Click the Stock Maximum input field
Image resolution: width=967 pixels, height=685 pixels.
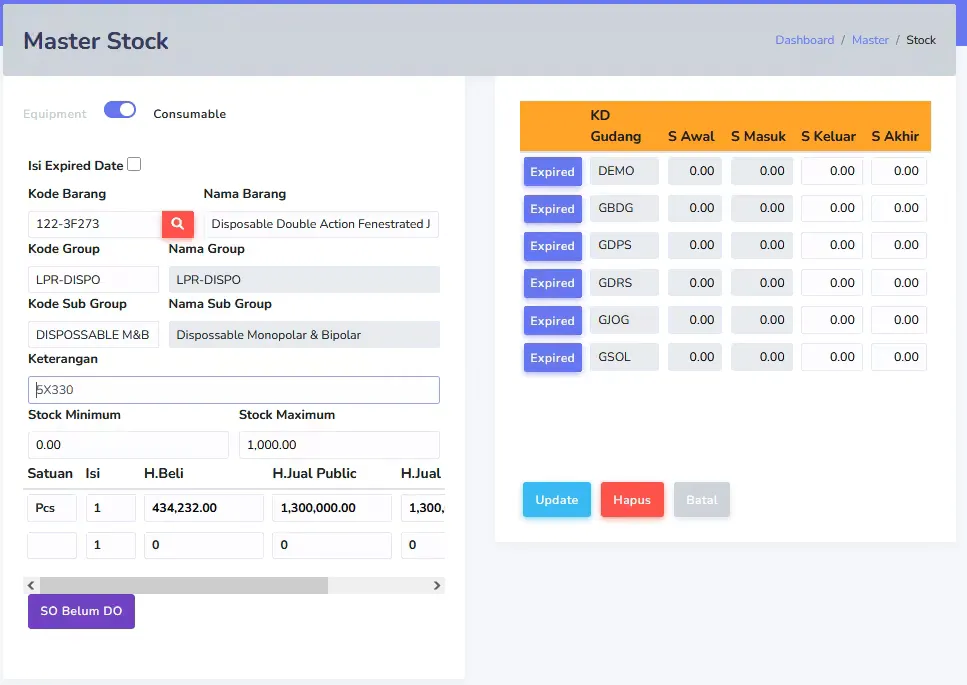pyautogui.click(x=339, y=445)
